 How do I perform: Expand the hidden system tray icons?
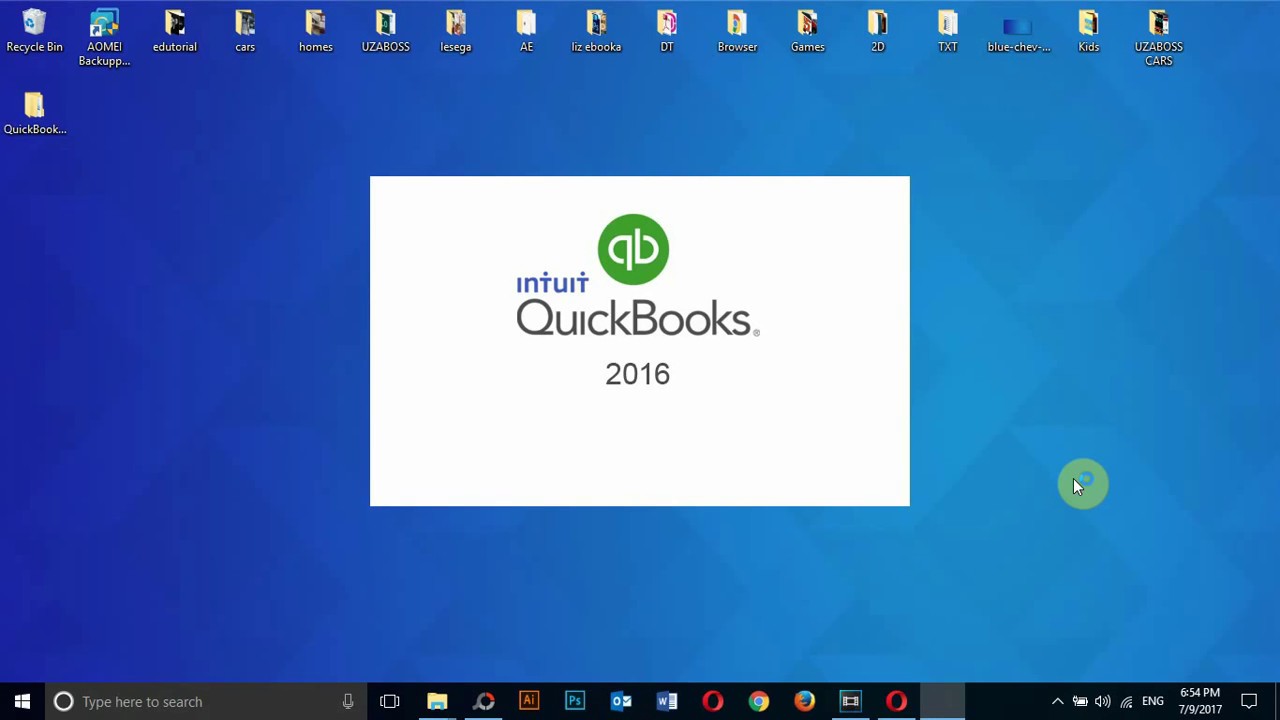1057,701
